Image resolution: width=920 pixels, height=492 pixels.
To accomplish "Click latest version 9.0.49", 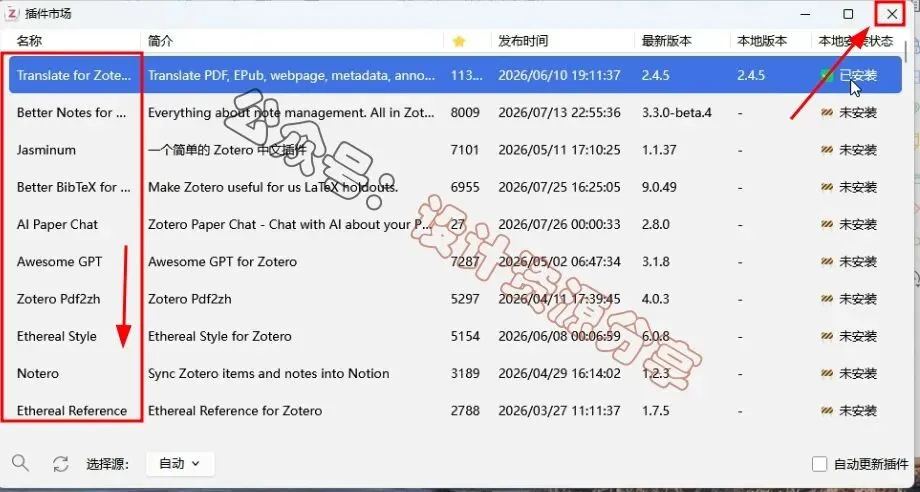I will click(659, 187).
